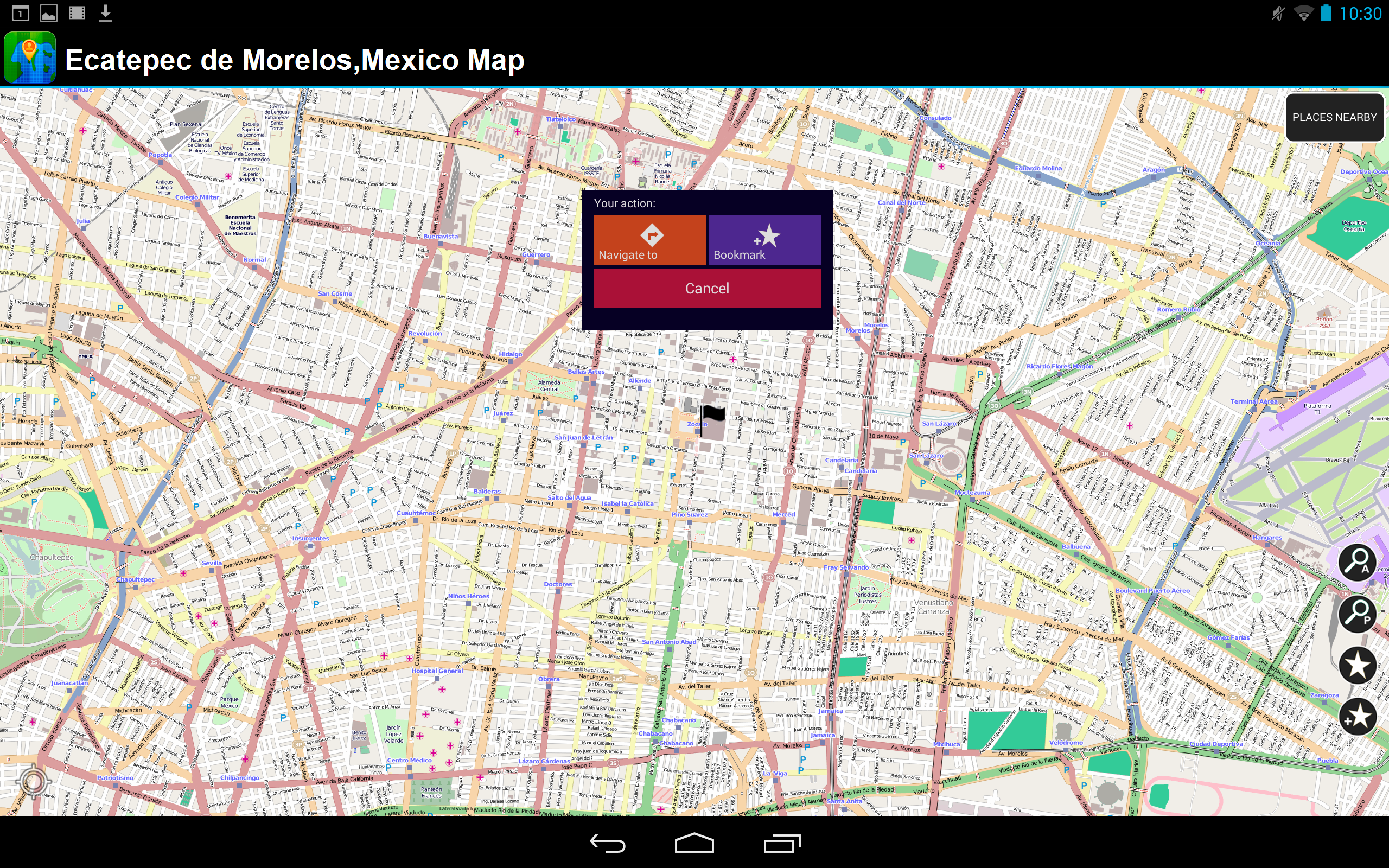The image size is (1389, 868).
Task: Tap the address search magnifier icon
Action: (x=1357, y=562)
